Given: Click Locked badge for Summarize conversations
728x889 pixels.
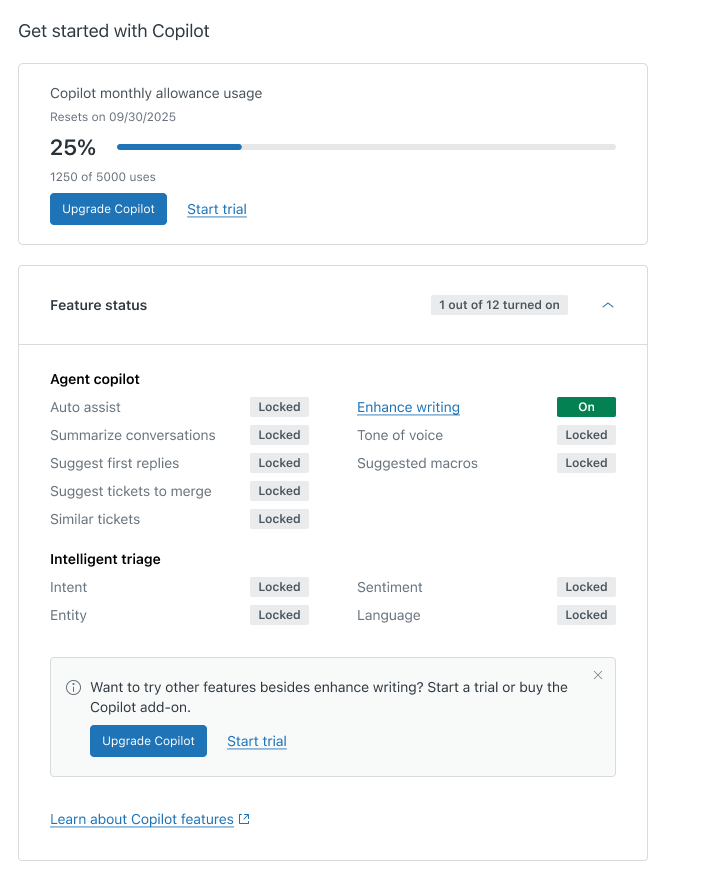Looking at the screenshot, I should 279,435.
